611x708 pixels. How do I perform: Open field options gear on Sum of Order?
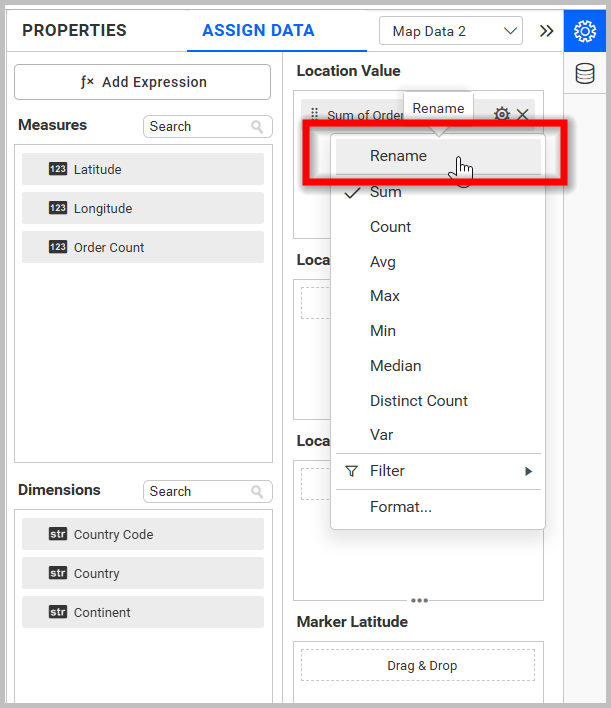point(502,115)
